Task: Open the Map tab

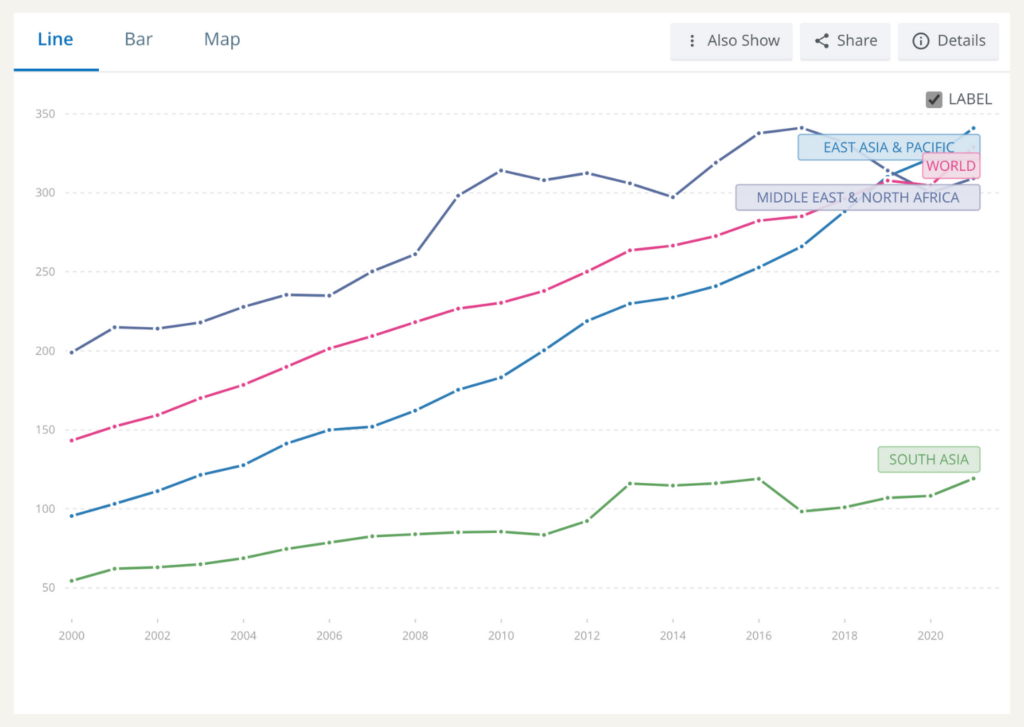Action: [x=222, y=40]
